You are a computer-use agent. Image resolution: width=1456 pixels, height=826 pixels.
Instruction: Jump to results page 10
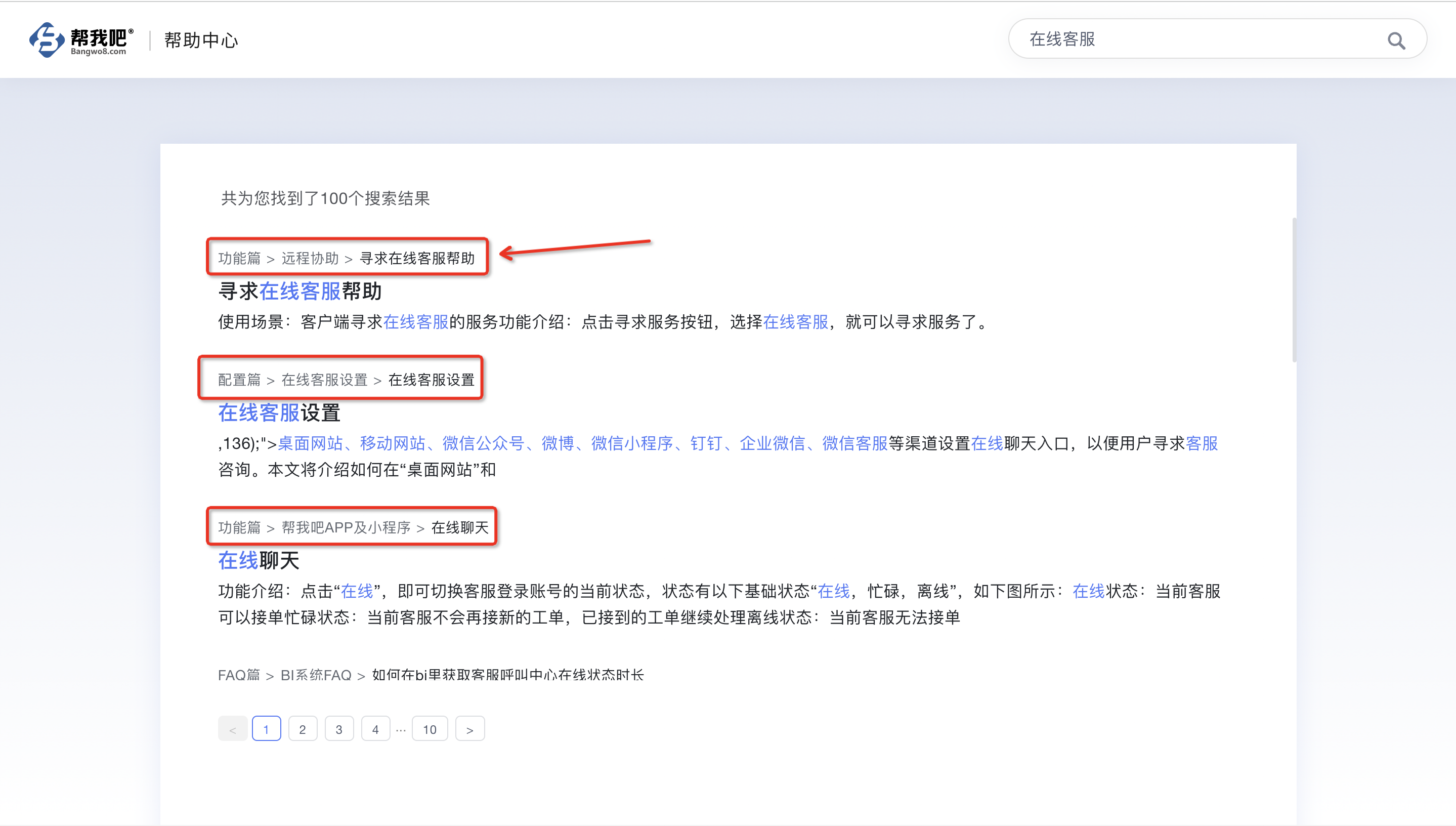(430, 729)
